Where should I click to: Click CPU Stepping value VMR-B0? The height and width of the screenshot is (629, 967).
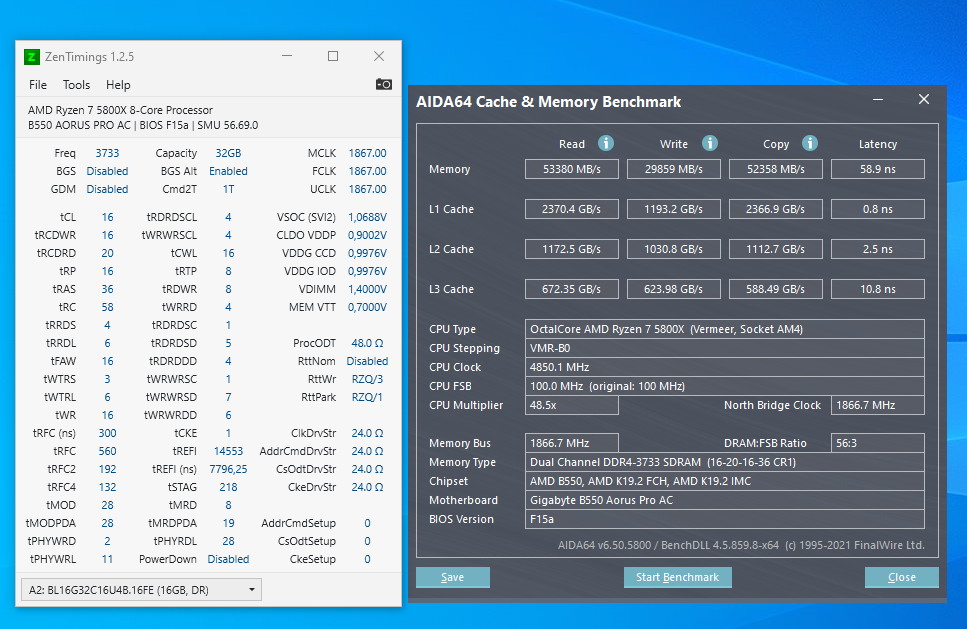tap(725, 348)
